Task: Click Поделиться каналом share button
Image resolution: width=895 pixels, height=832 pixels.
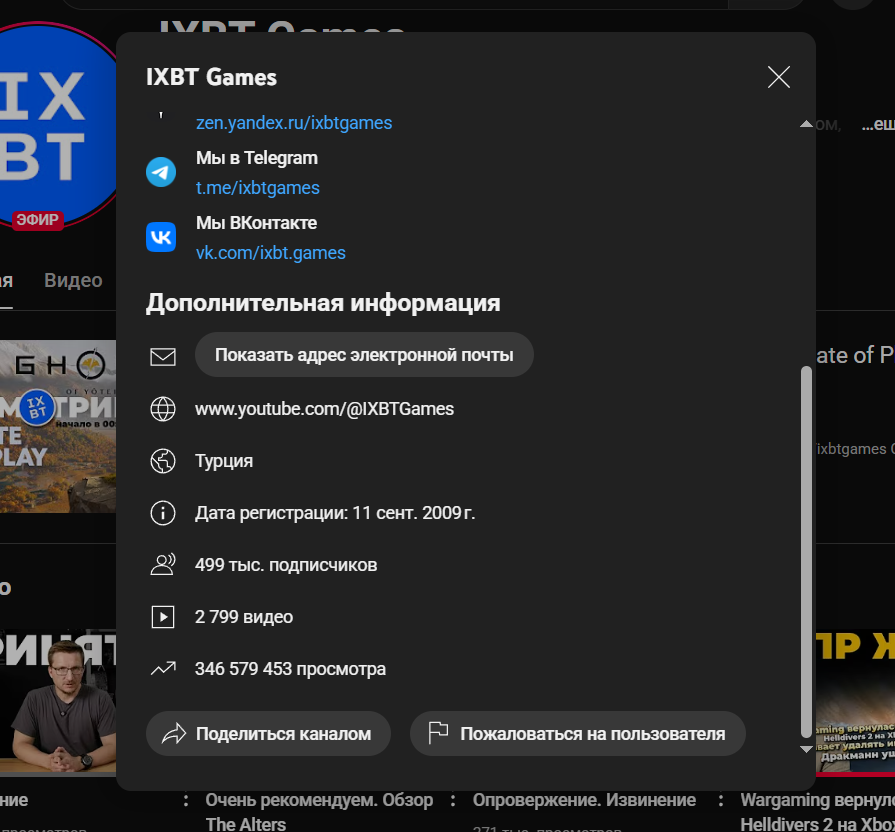Action: point(268,733)
